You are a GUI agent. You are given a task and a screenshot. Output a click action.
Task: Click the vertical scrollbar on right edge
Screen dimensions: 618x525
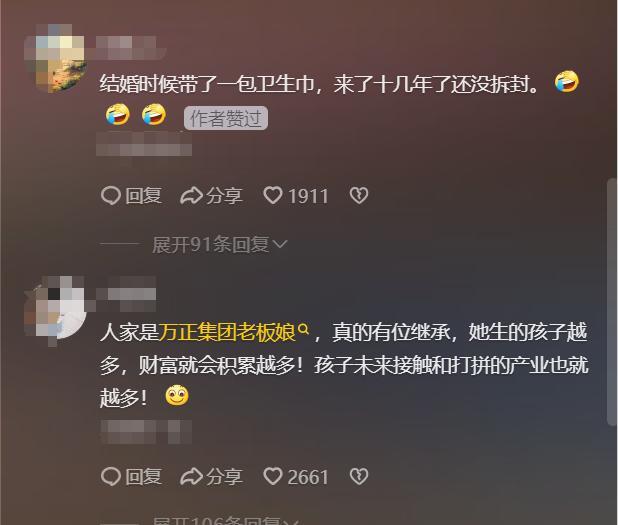pos(611,302)
